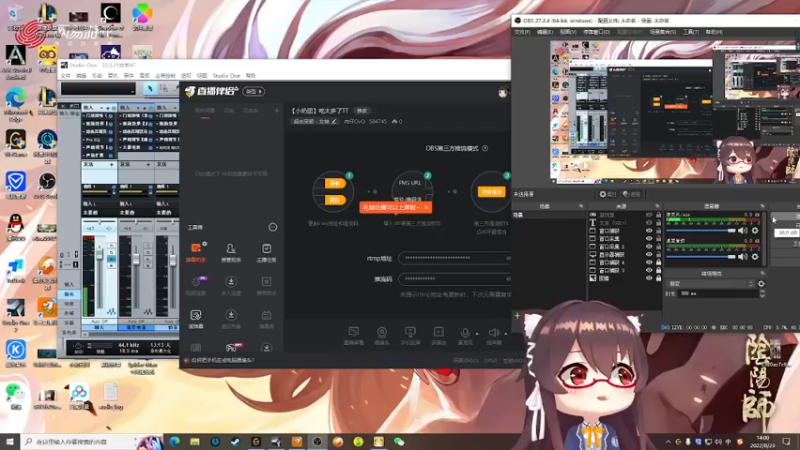Viewport: 800px width, 450px height.
Task: Pop out the OBS Scenes dock icon
Action: 581,206
